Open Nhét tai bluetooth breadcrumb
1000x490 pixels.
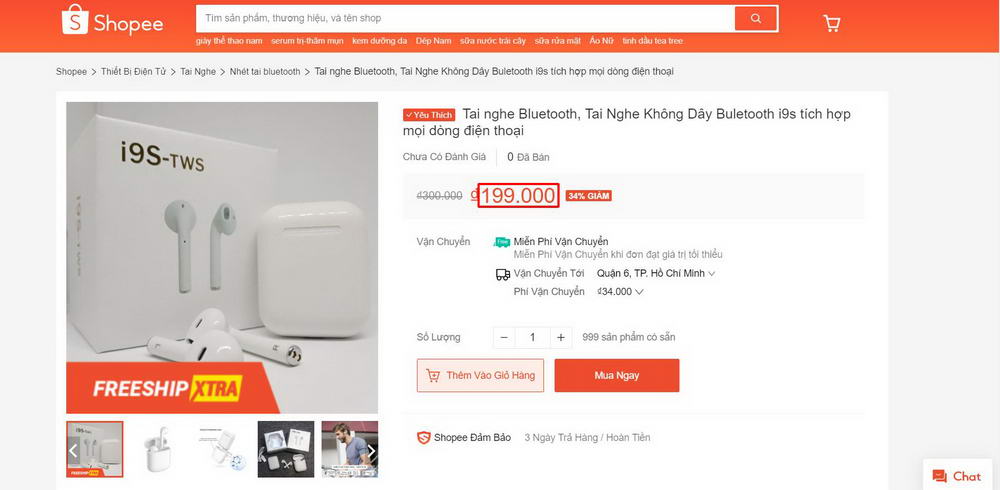click(x=265, y=72)
